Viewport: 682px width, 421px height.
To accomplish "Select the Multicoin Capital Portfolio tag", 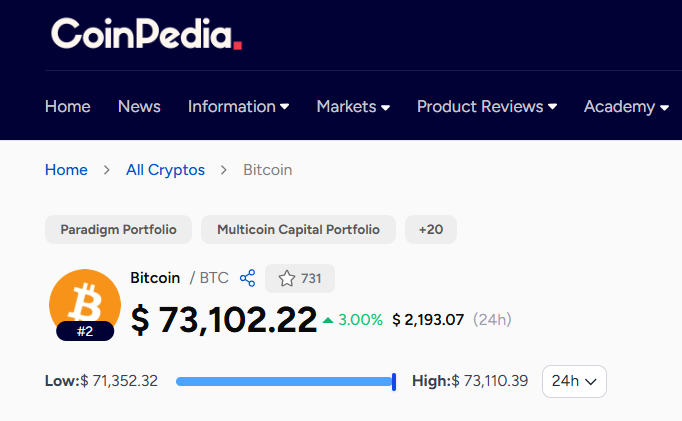I will click(298, 230).
